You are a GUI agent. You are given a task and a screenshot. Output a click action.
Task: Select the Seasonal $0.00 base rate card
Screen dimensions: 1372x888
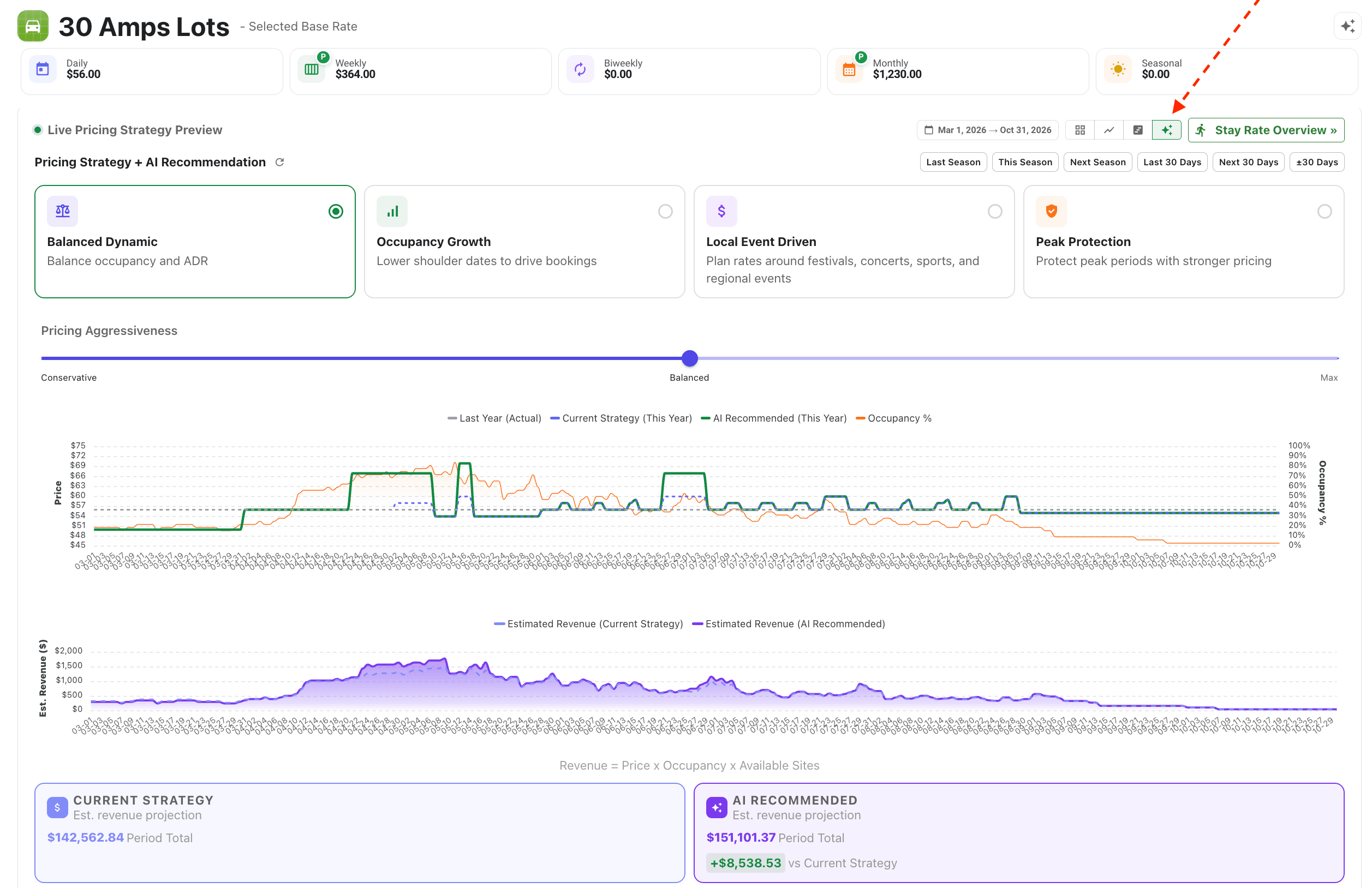coord(1226,71)
